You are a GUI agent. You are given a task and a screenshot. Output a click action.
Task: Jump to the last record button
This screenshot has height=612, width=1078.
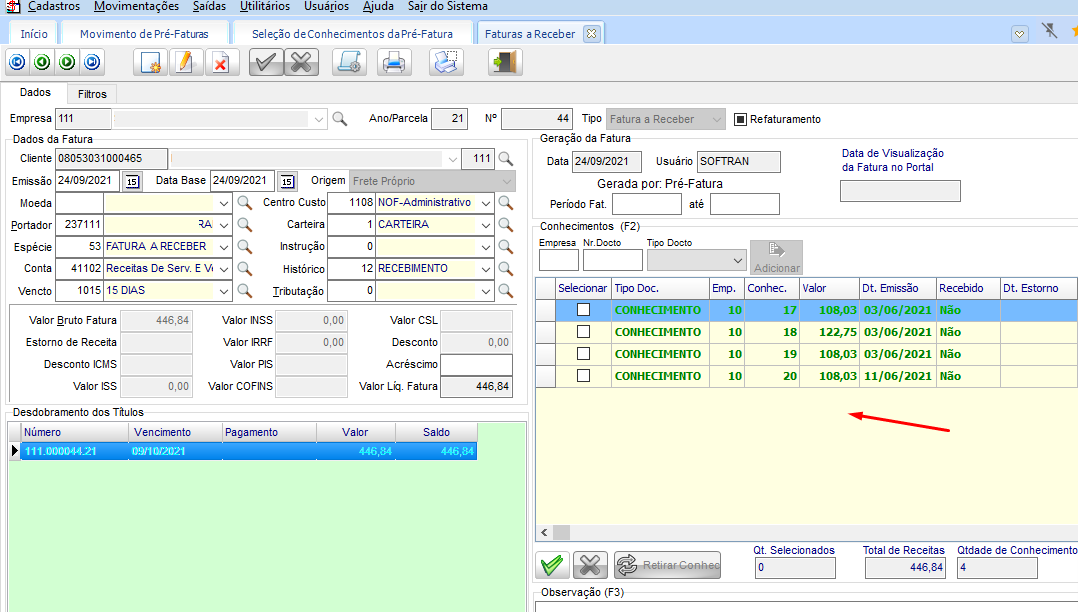point(92,62)
